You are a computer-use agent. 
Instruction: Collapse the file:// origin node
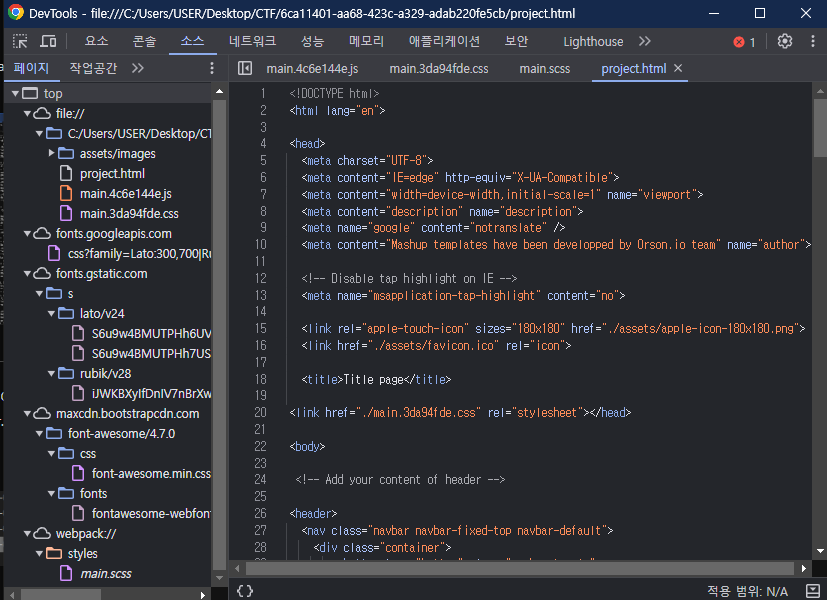[27, 113]
